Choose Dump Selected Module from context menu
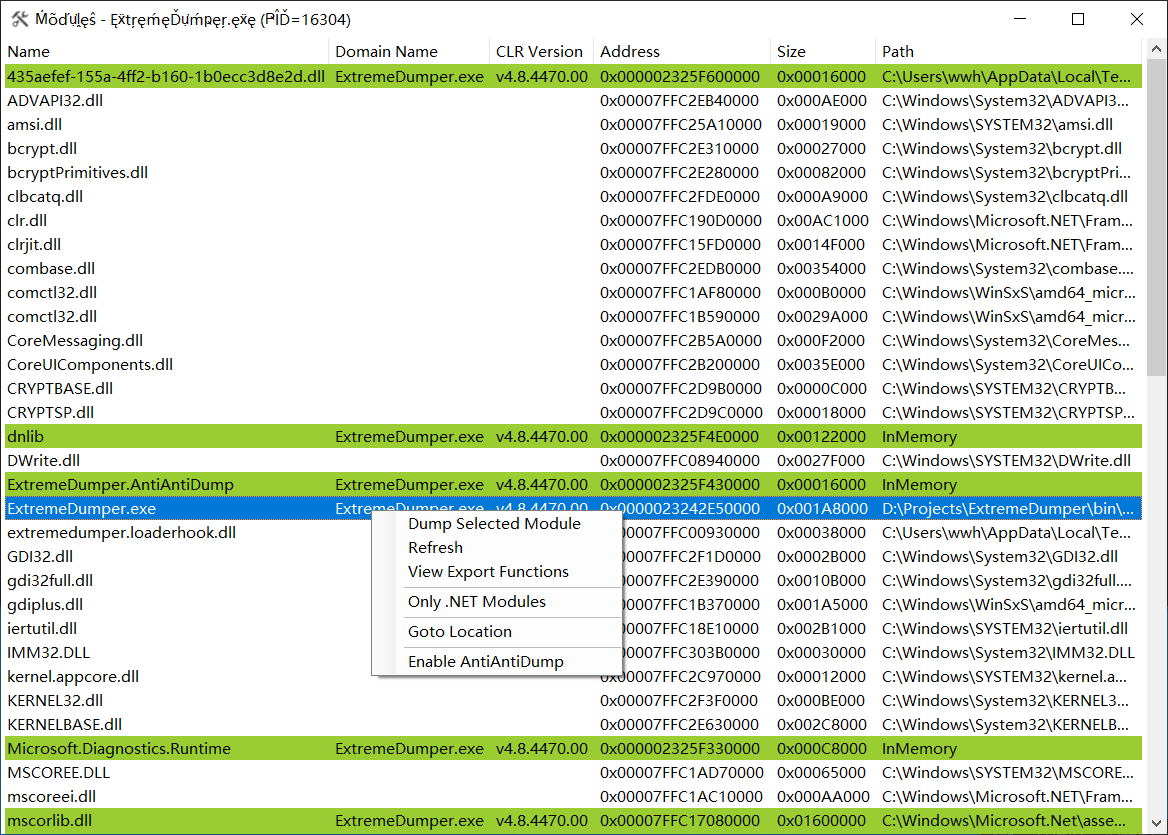The image size is (1168, 835). (495, 524)
